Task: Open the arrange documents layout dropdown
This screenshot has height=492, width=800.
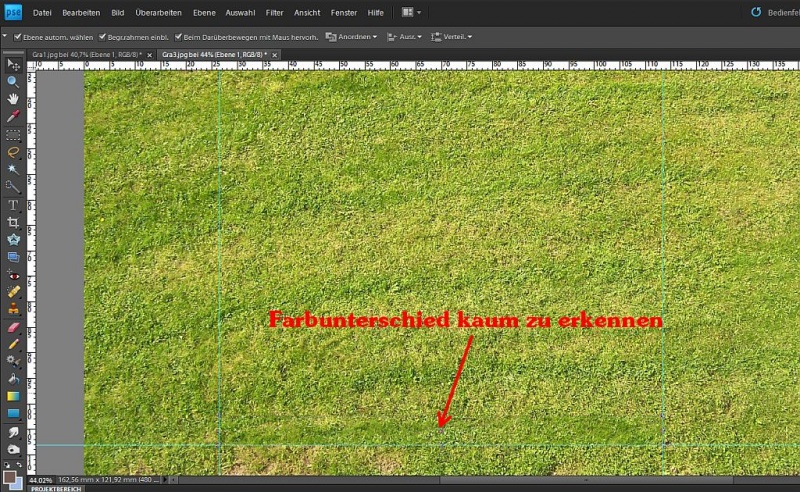Action: coord(411,12)
